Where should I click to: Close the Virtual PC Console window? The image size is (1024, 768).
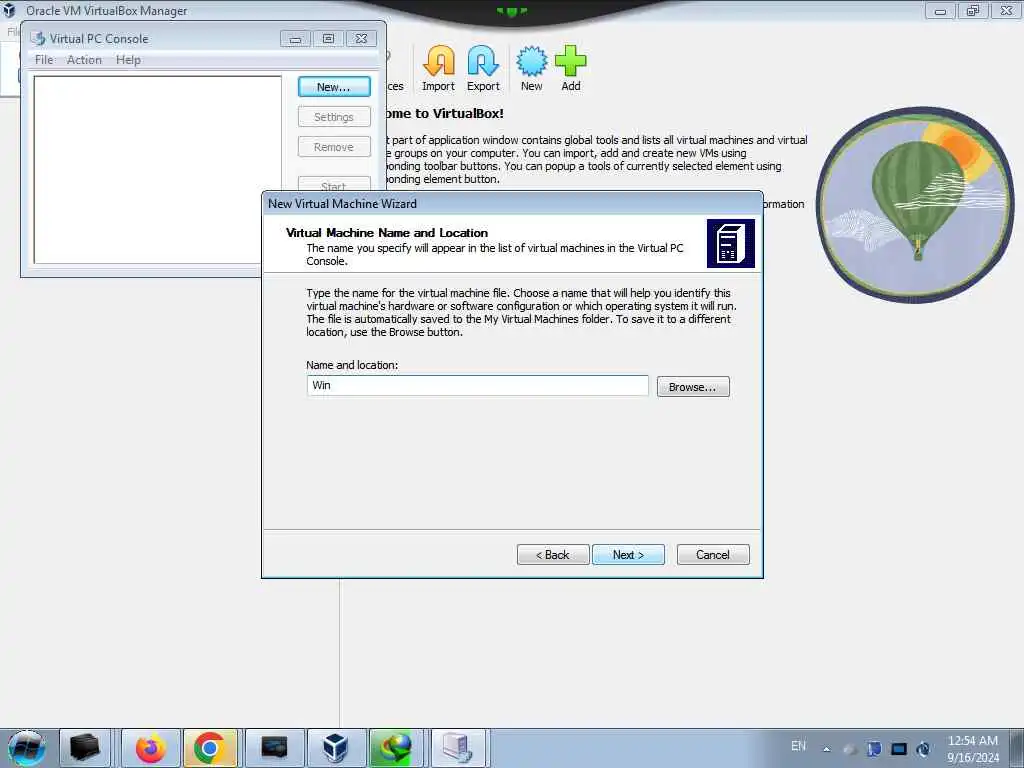pyautogui.click(x=361, y=39)
